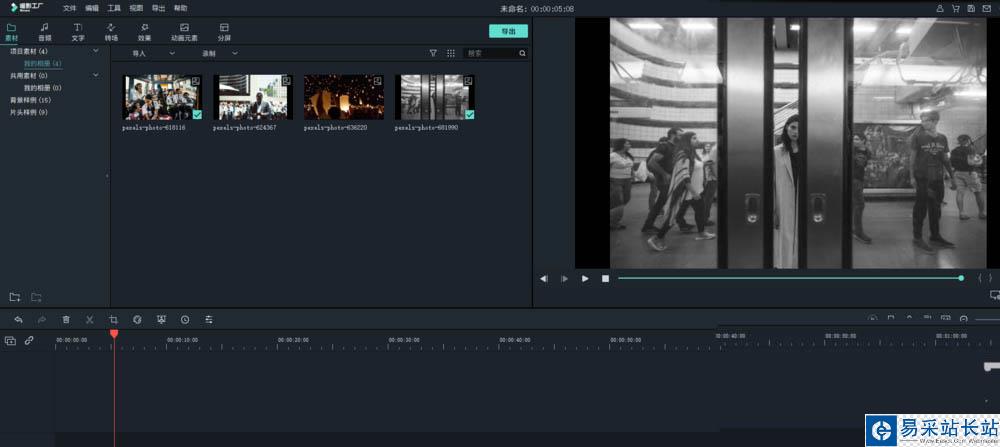
Task: Select the crop tool icon
Action: tap(114, 319)
